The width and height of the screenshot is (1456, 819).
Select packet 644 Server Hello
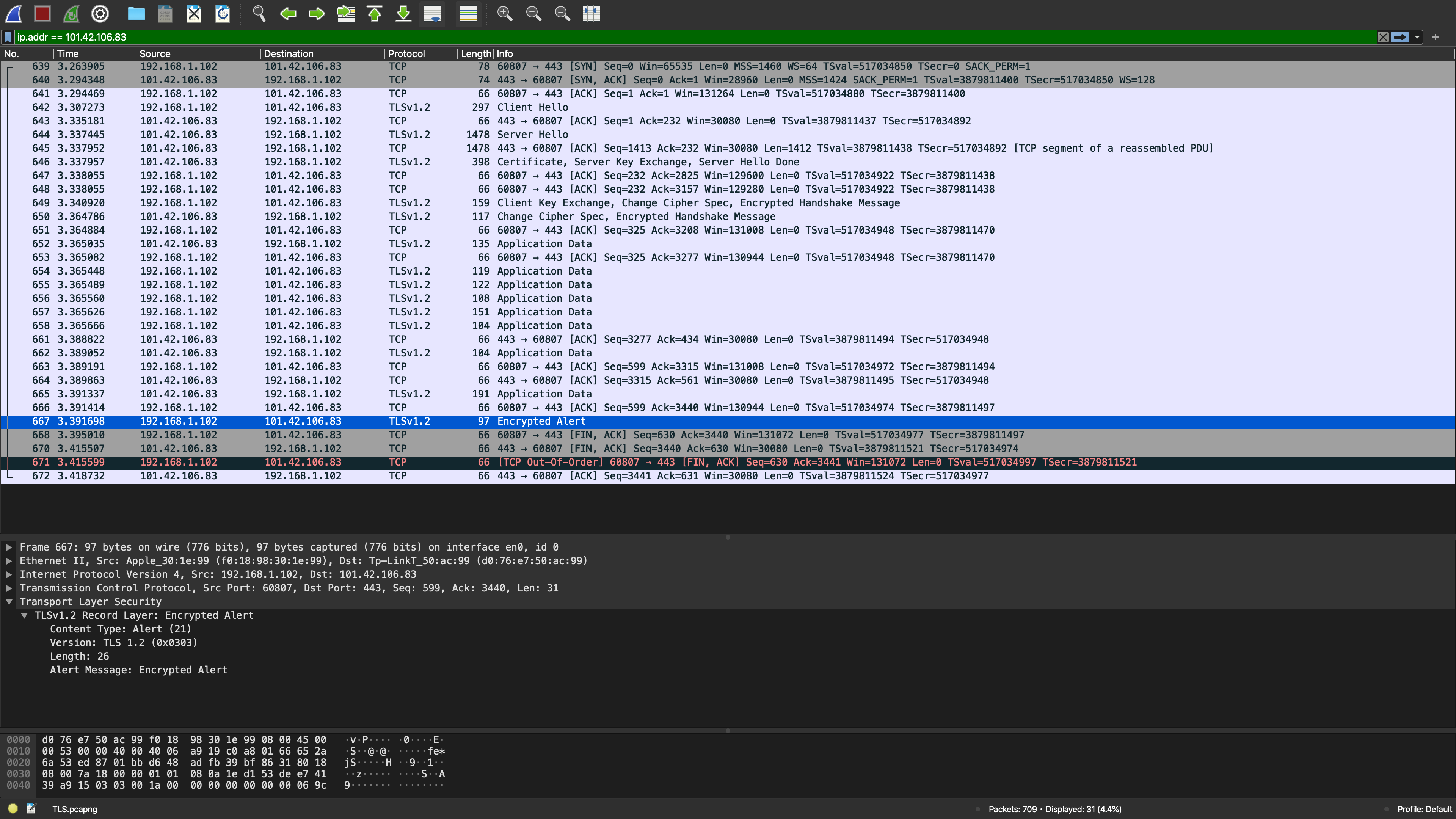click(x=728, y=135)
